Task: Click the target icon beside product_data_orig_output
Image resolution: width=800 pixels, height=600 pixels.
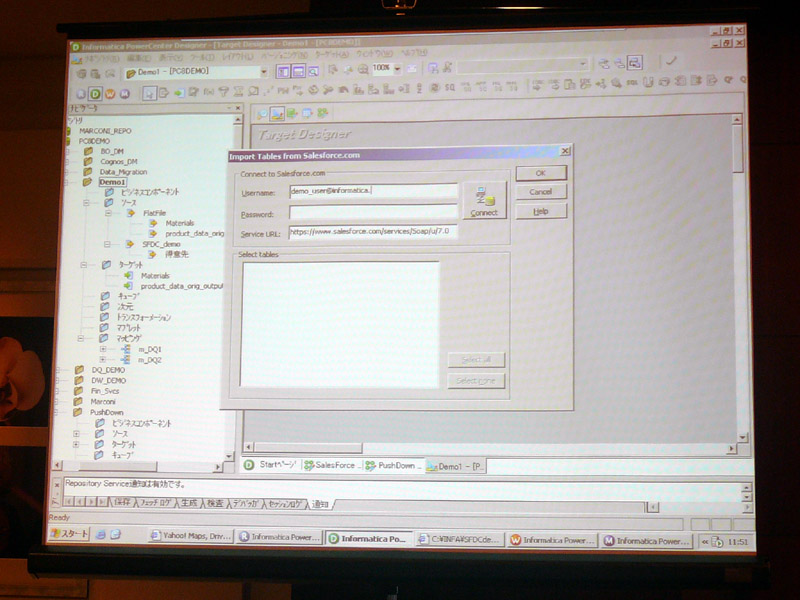Action: [128, 286]
